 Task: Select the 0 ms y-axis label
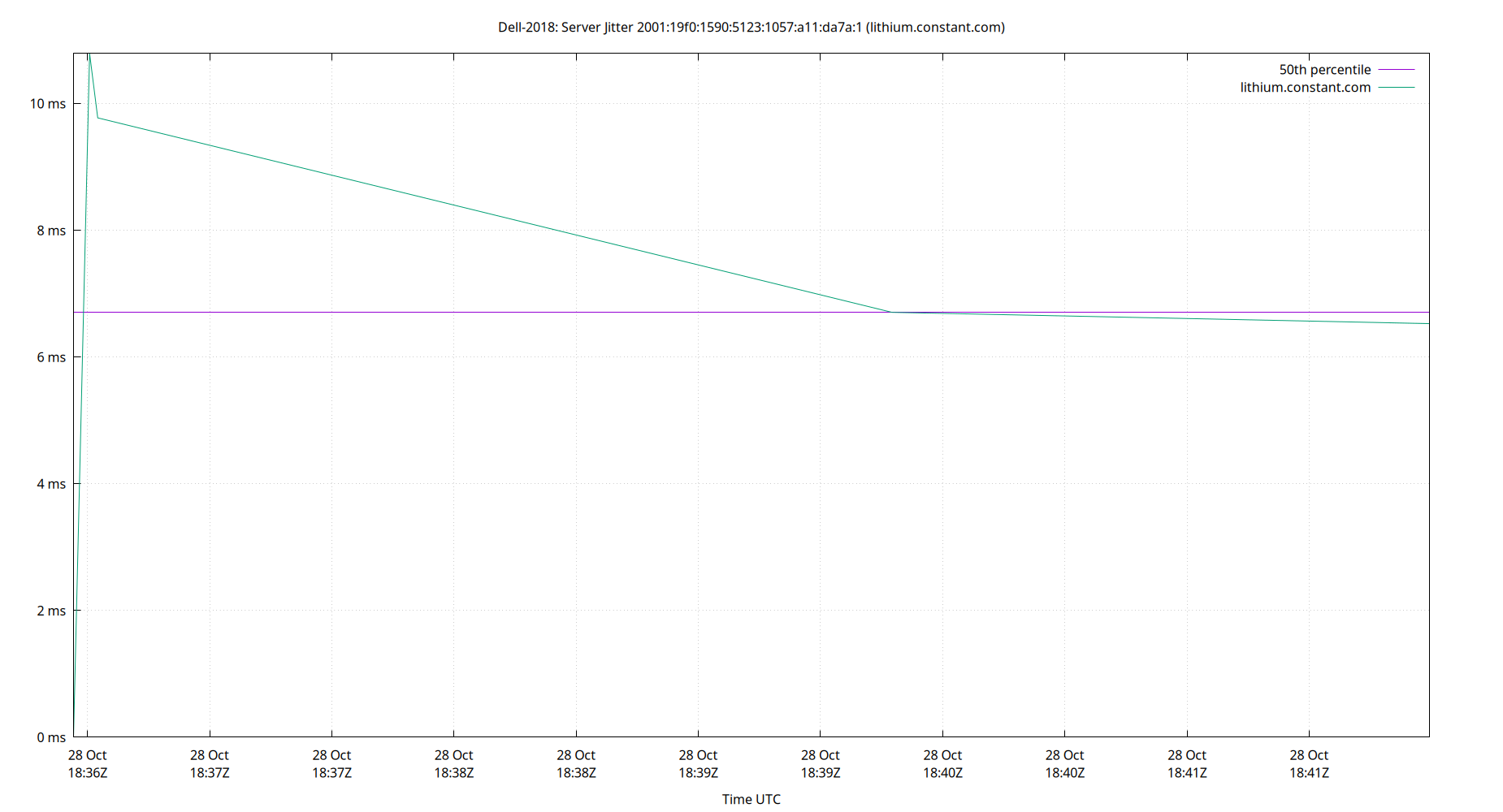(50, 737)
